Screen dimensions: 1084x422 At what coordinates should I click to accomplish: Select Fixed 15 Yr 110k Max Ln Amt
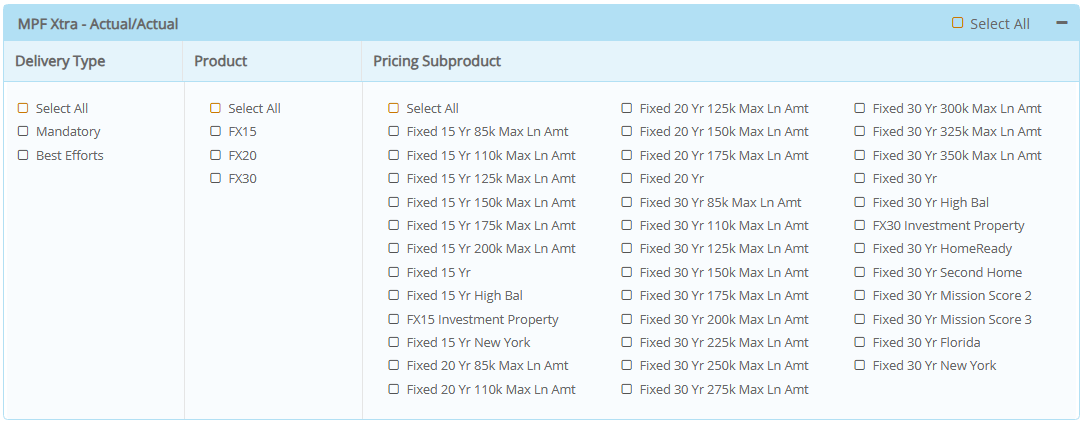pyautogui.click(x=394, y=156)
